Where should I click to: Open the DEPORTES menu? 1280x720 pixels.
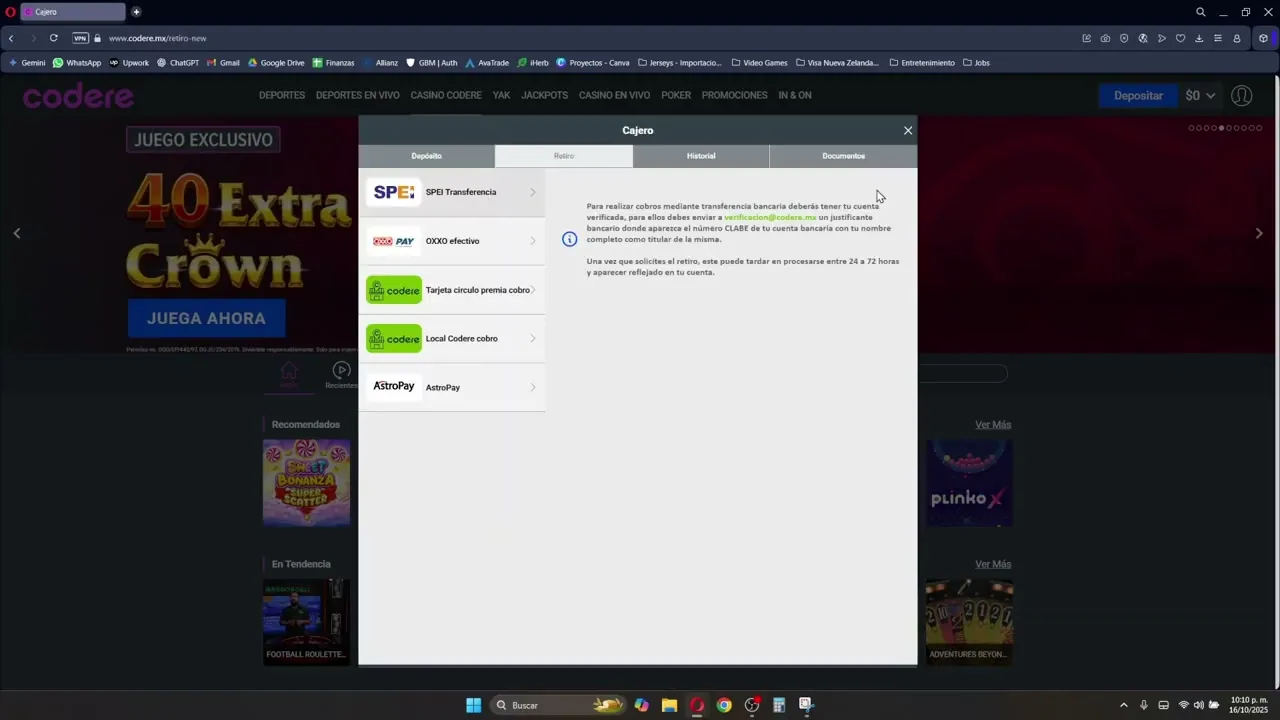(282, 96)
